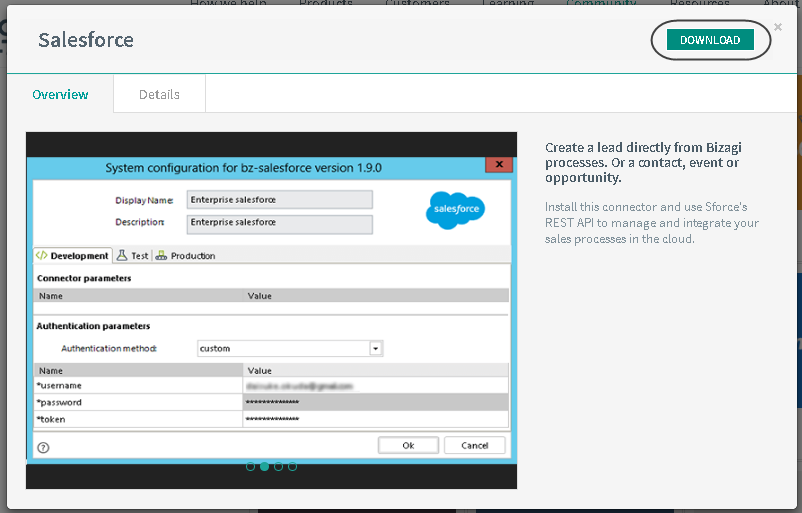This screenshot has height=513, width=802.
Task: Expand the Authentication method dropdown arrow
Action: coord(375,348)
